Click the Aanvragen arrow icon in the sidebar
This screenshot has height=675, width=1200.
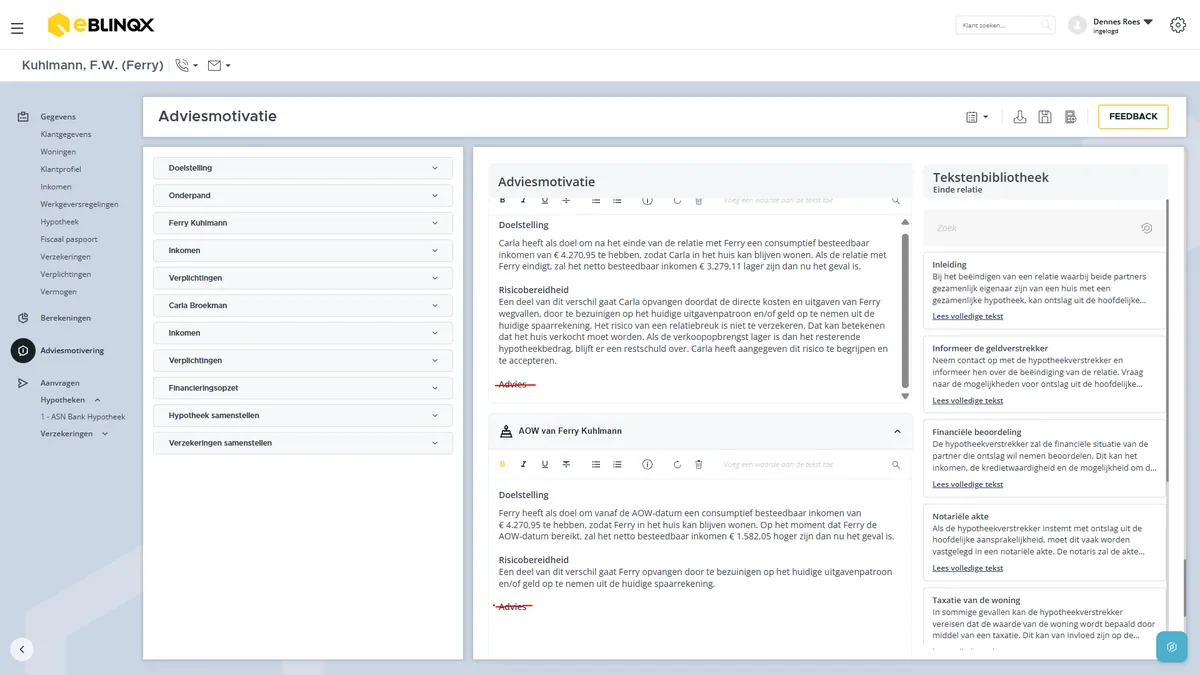pos(23,383)
